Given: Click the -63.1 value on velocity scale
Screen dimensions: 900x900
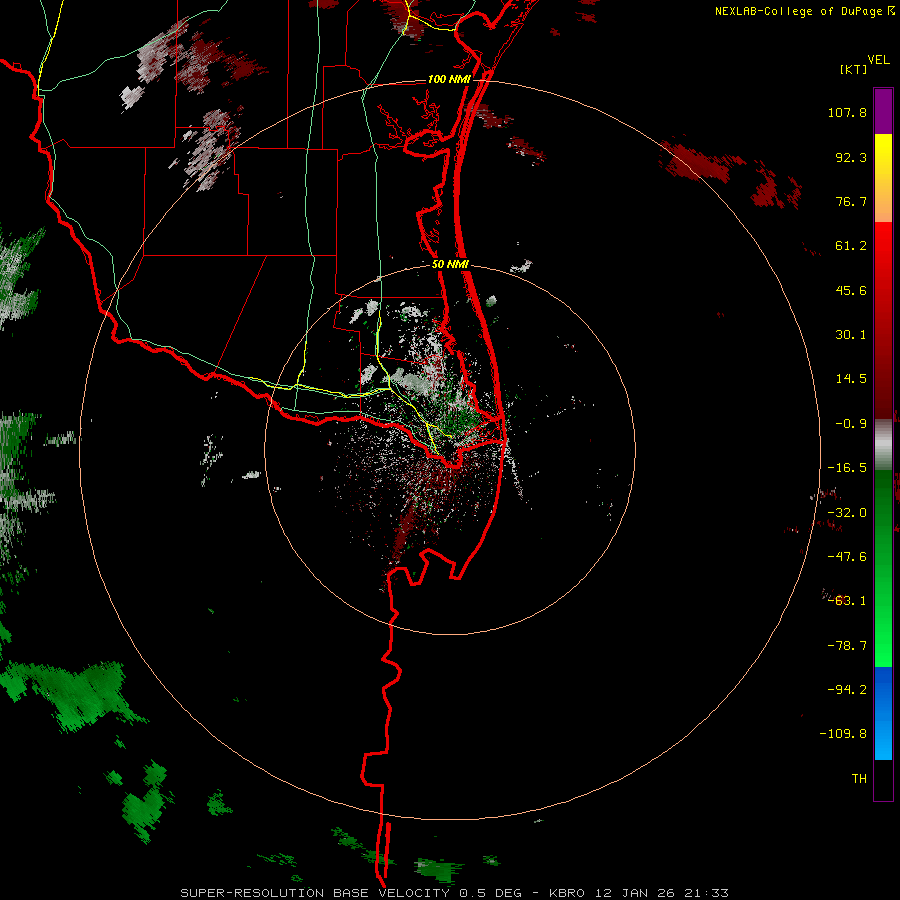Looking at the screenshot, I should coord(847,601).
